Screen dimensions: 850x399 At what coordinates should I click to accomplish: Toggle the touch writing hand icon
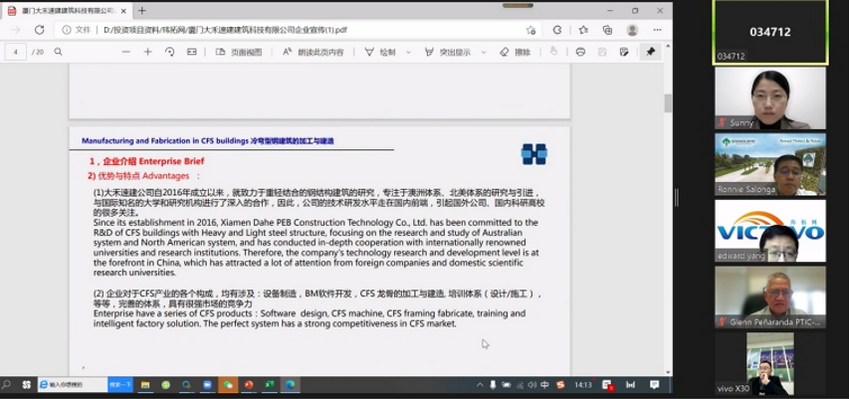553,52
